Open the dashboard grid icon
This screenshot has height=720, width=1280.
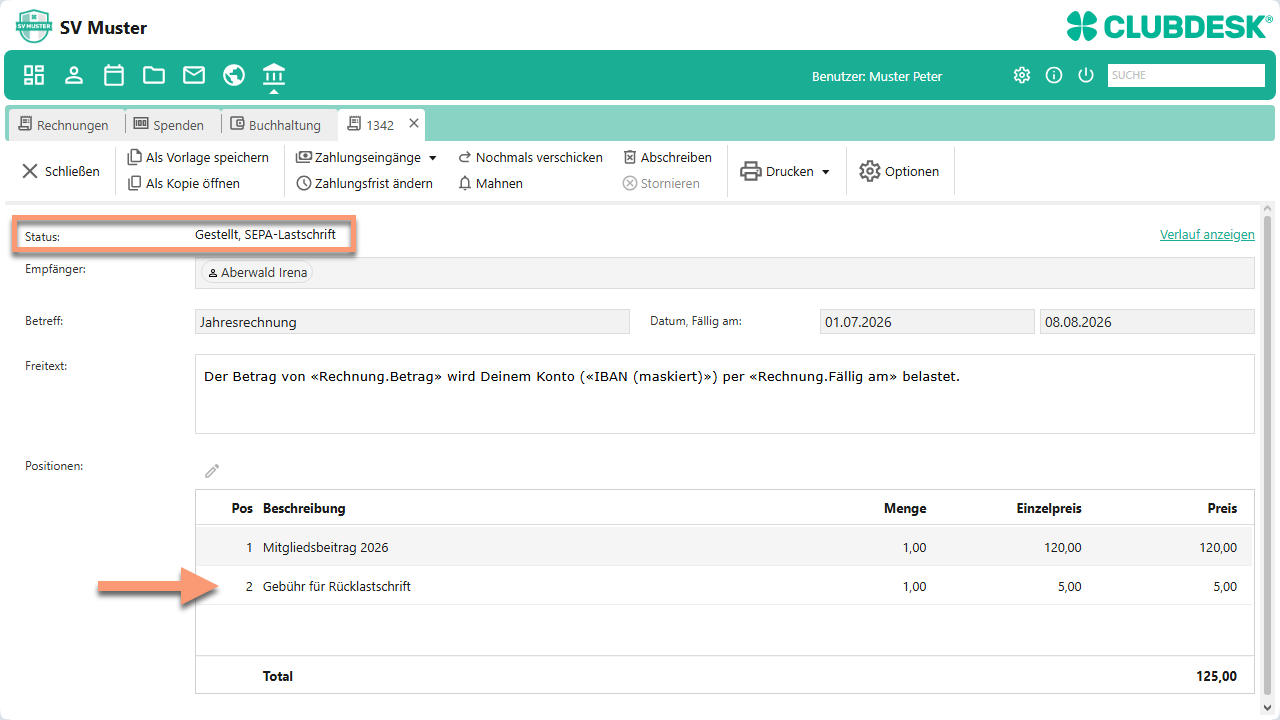tap(35, 75)
